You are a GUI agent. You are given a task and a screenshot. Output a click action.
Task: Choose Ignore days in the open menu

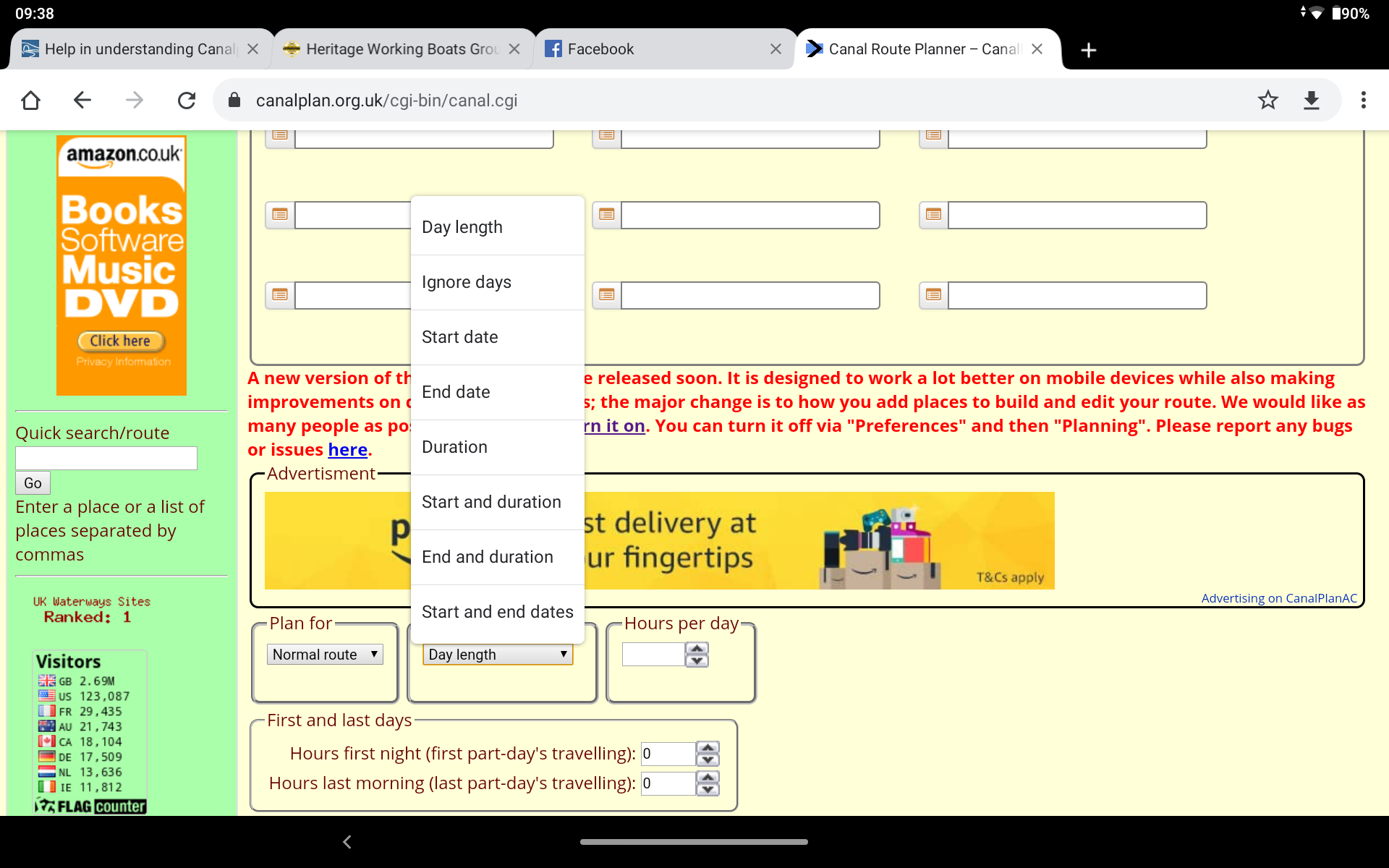(x=466, y=282)
